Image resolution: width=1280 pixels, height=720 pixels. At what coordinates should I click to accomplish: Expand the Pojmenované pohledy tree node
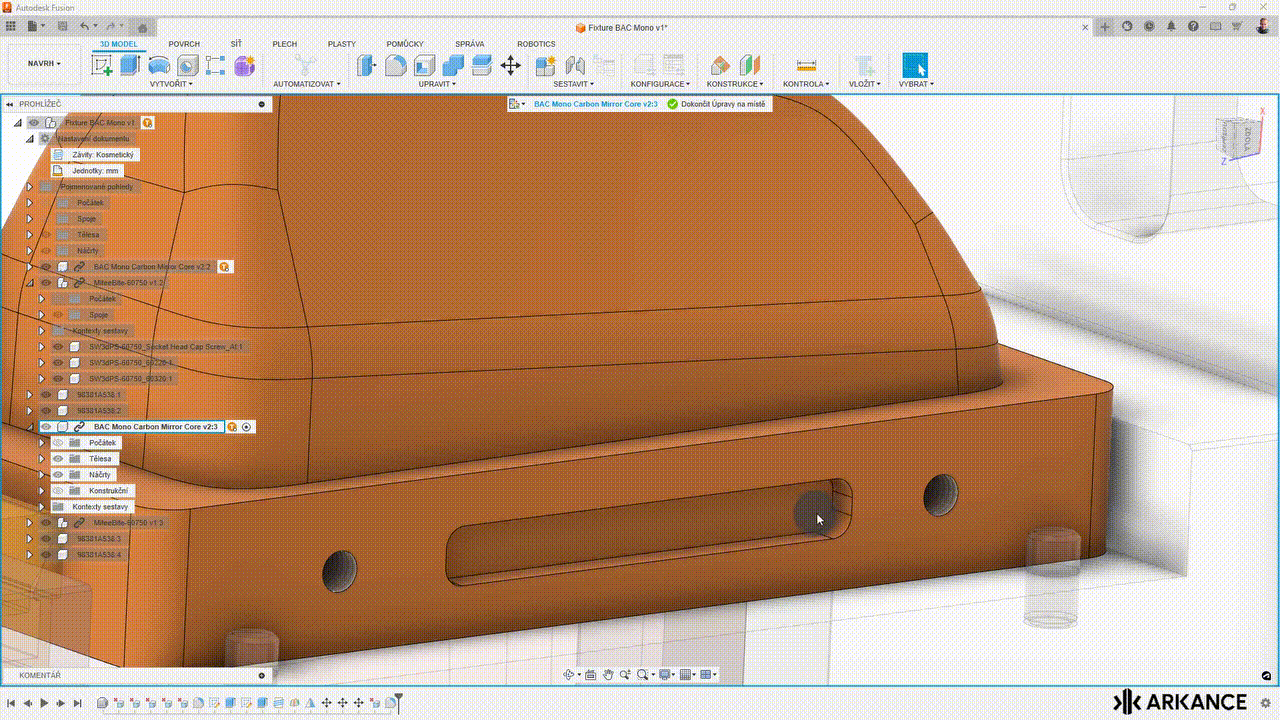coord(29,187)
